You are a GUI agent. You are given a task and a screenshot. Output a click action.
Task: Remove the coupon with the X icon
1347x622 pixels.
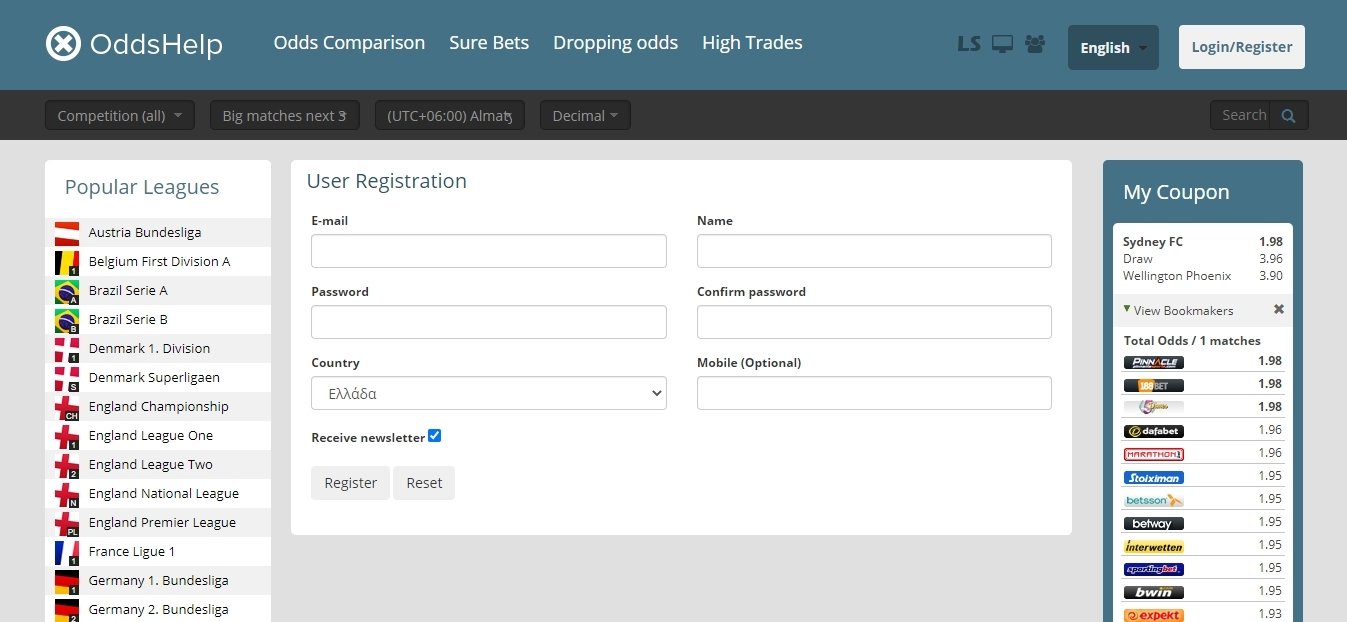click(x=1278, y=310)
